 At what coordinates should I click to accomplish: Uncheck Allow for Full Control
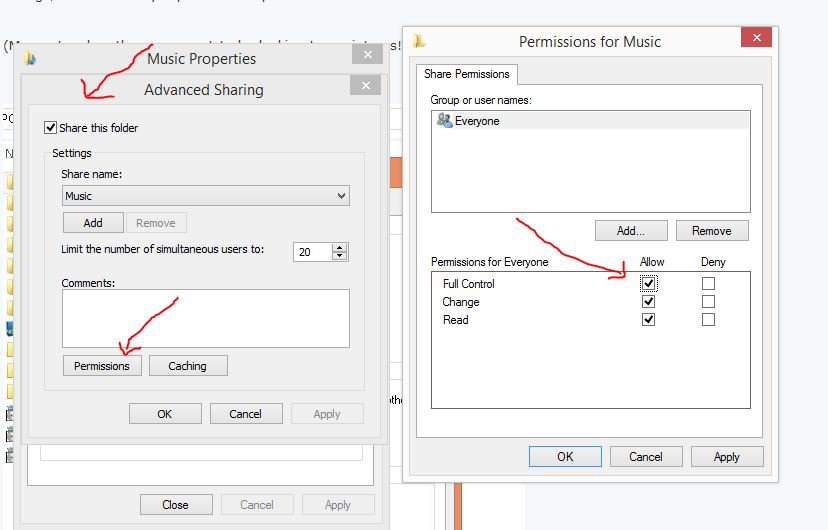pyautogui.click(x=649, y=284)
